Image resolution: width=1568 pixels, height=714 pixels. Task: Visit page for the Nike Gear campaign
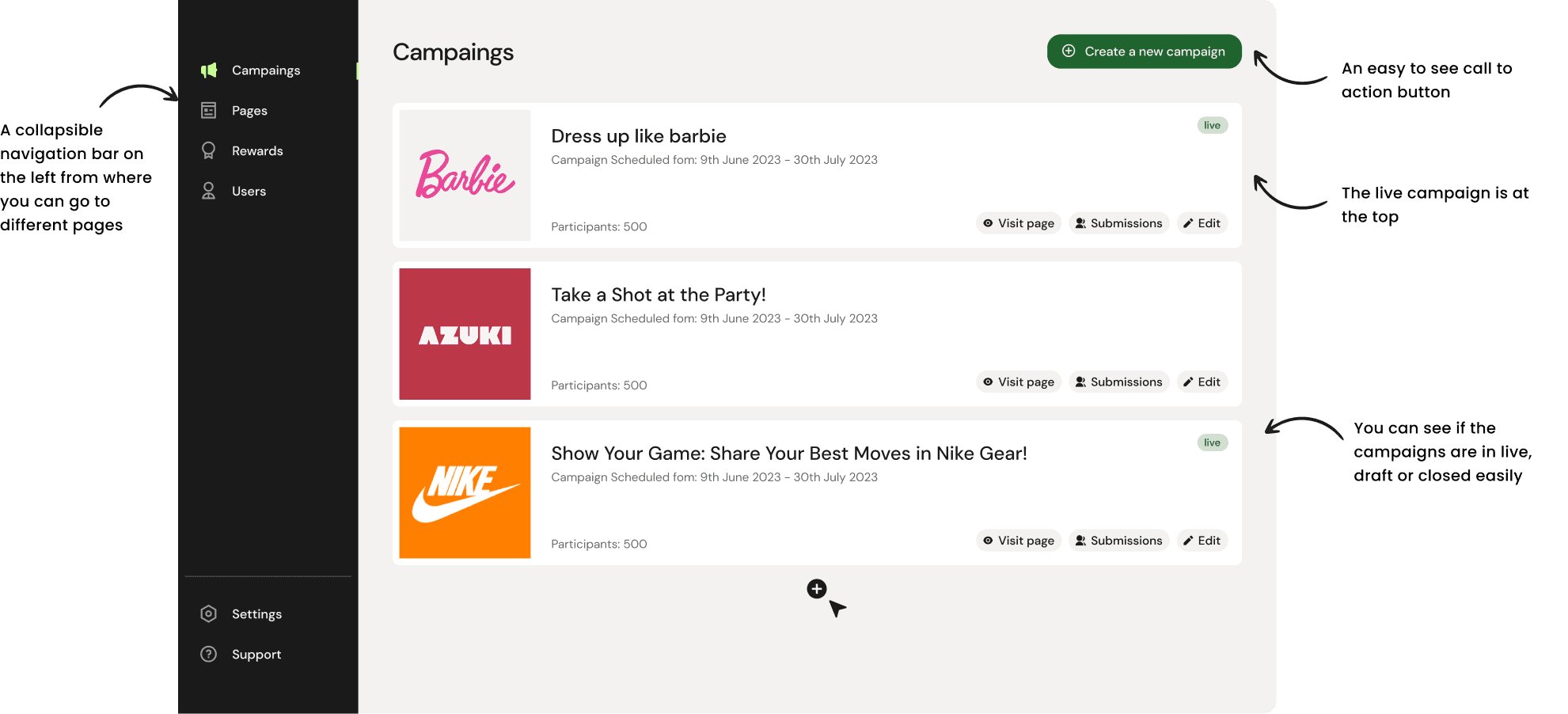point(1019,541)
